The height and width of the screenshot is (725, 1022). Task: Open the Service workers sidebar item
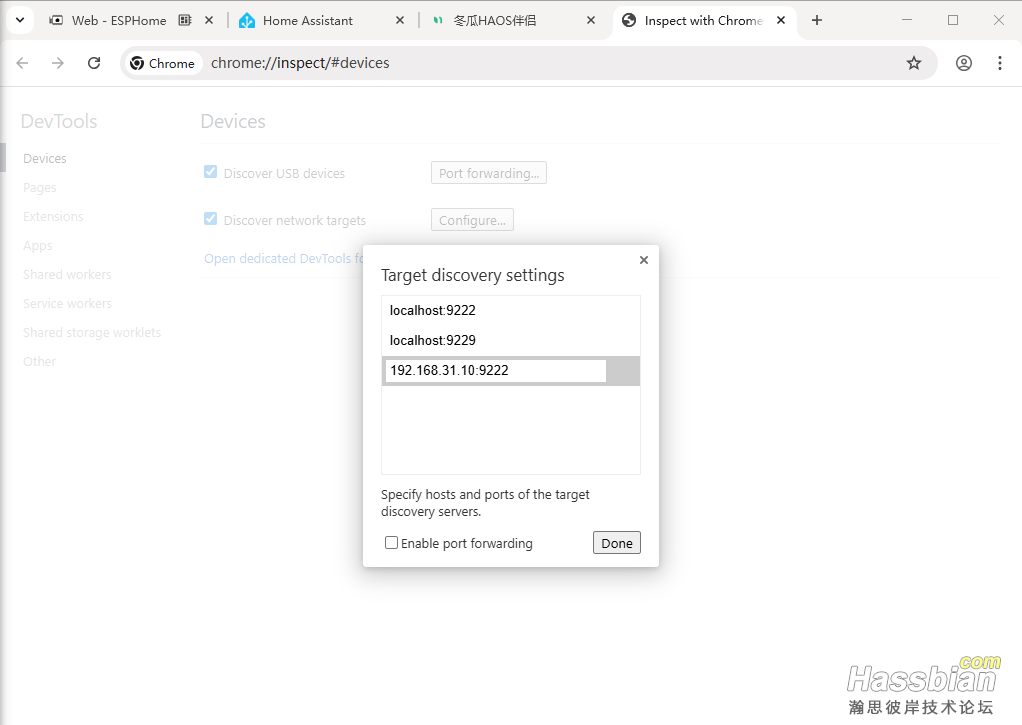67,303
